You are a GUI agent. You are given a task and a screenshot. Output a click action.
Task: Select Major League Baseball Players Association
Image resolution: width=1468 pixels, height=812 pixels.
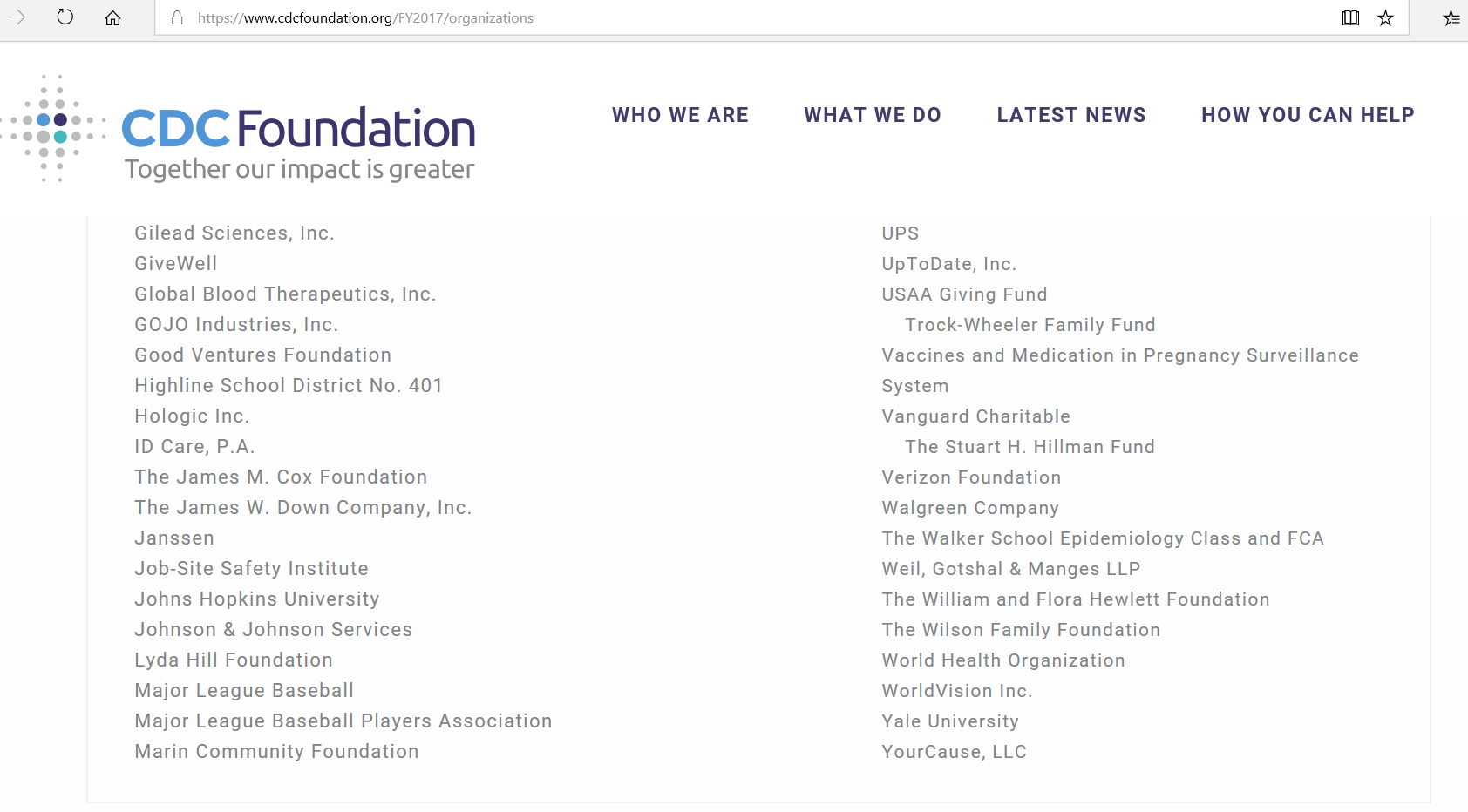tap(343, 721)
